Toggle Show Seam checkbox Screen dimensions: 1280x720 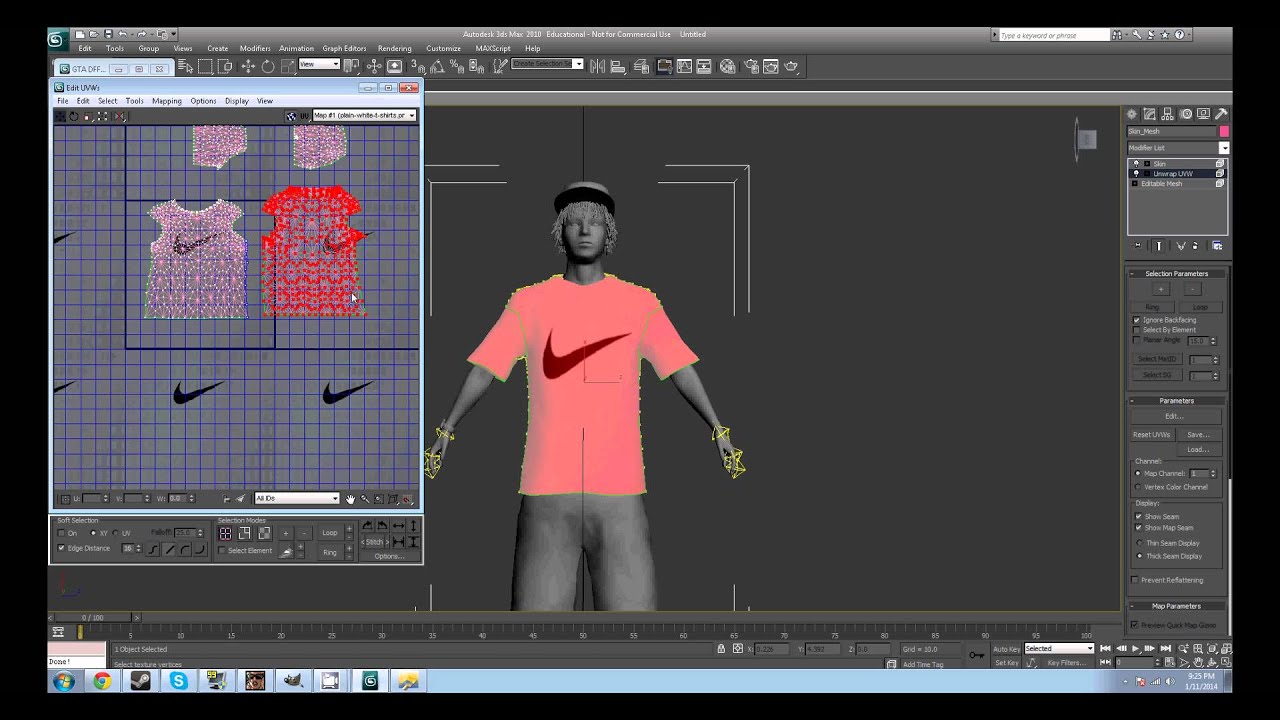[1138, 517]
